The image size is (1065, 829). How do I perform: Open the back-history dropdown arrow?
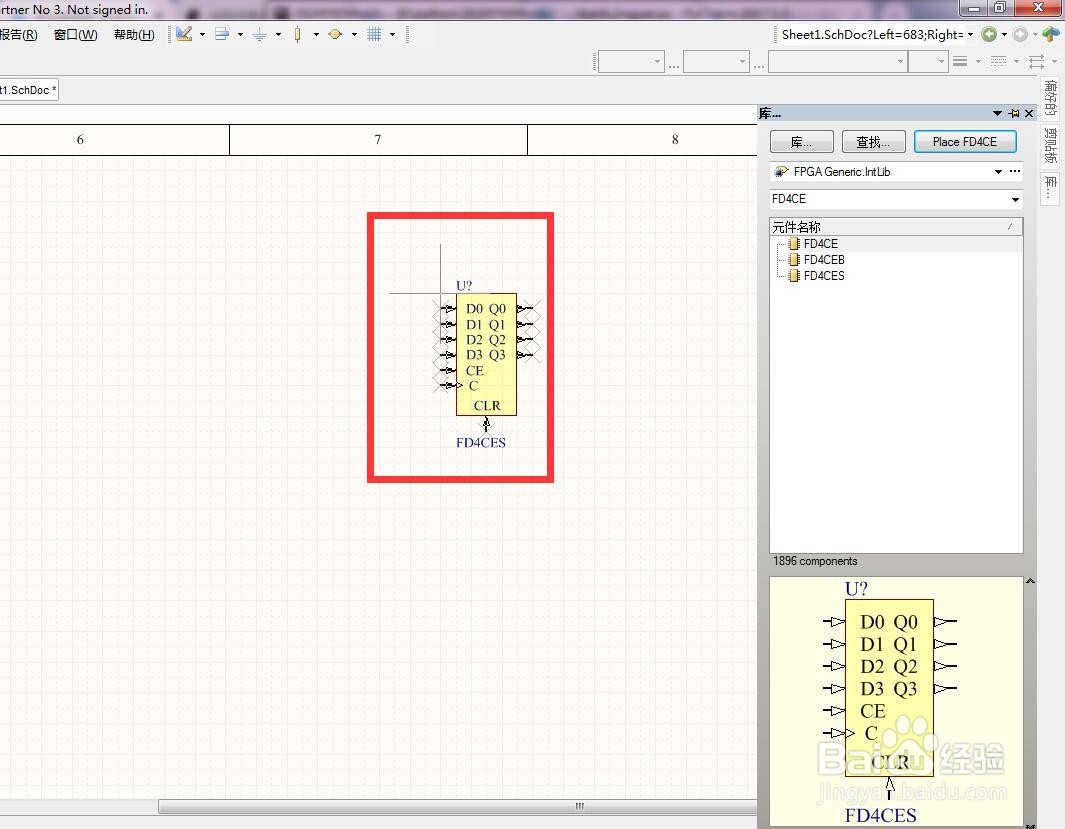click(1005, 35)
